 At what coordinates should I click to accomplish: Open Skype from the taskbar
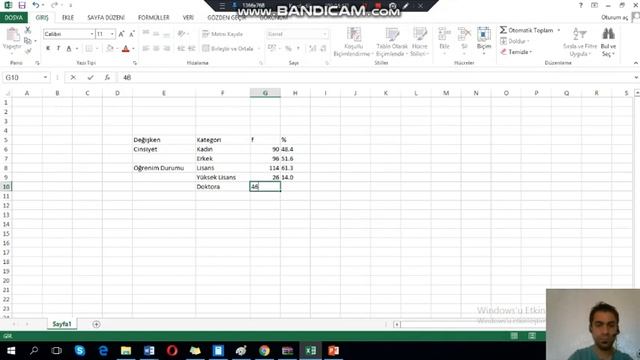[x=80, y=351]
